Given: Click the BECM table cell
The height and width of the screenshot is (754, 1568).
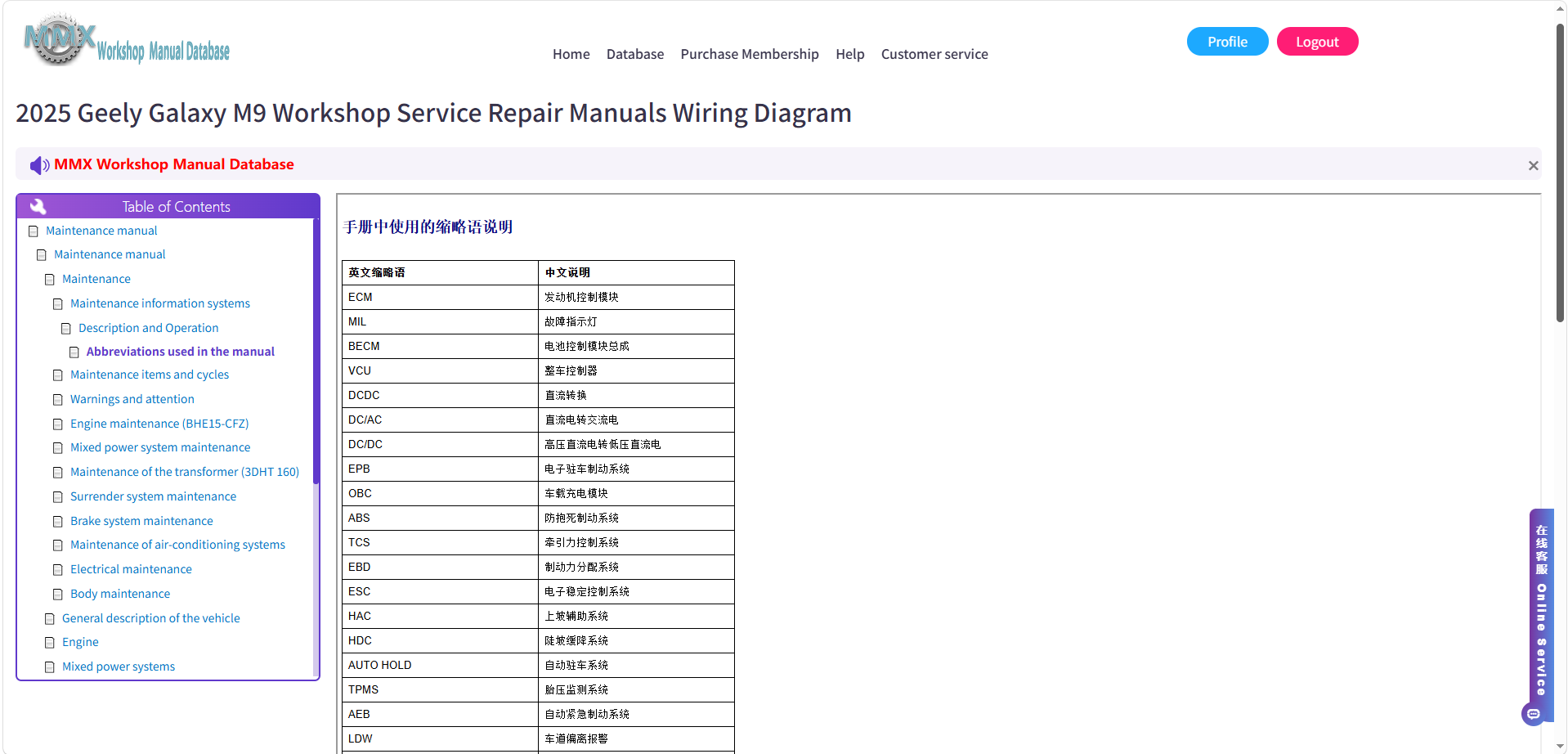Looking at the screenshot, I should click(x=441, y=346).
